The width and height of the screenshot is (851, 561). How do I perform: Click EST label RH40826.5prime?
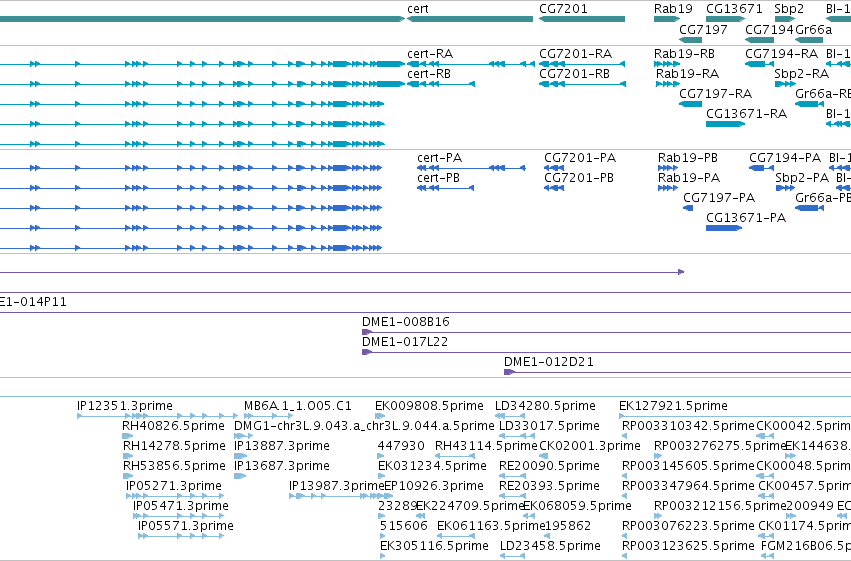(173, 426)
